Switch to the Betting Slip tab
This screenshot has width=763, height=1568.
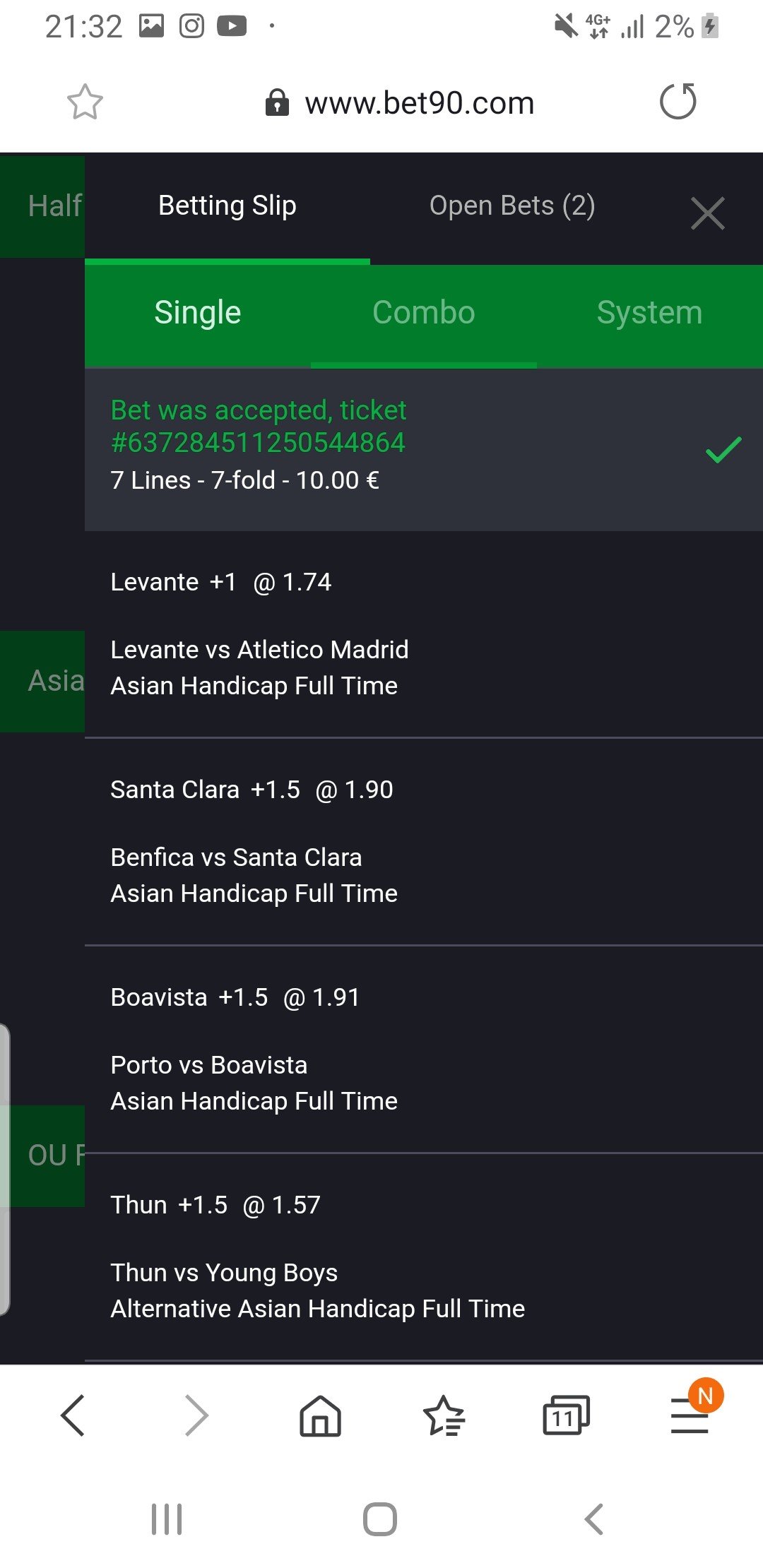pos(227,206)
